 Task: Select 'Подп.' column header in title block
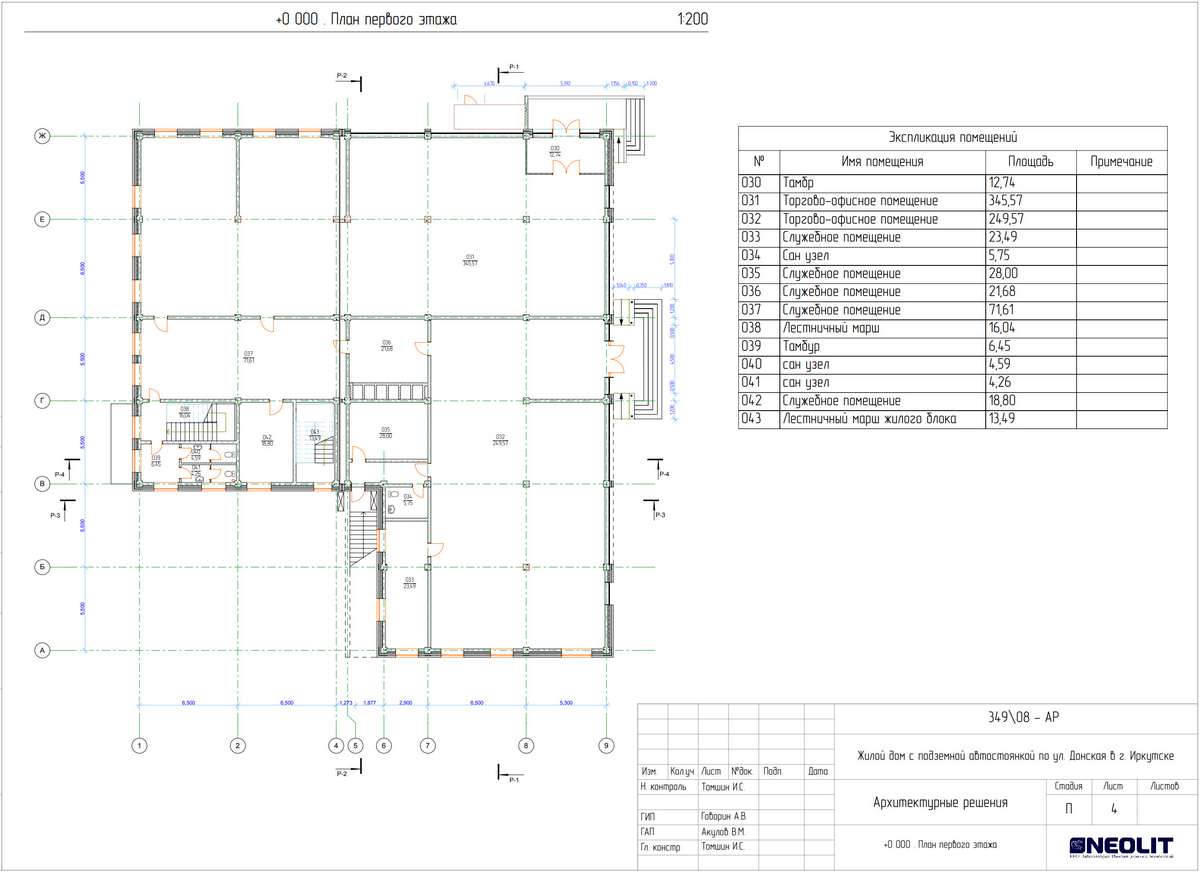773,772
